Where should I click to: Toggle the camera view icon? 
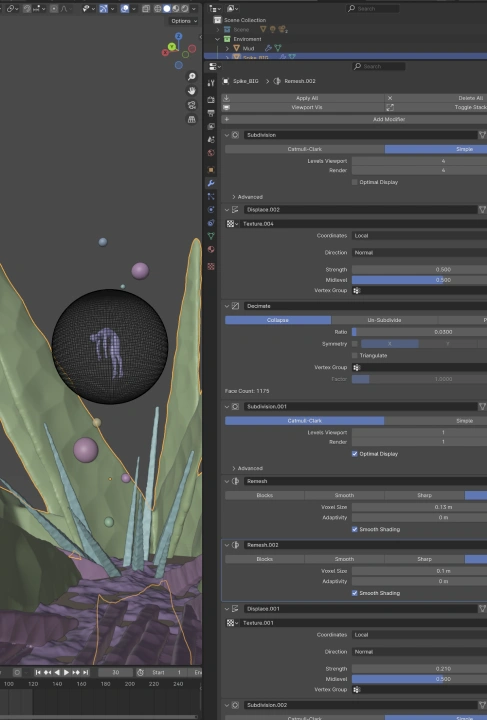(x=191, y=105)
